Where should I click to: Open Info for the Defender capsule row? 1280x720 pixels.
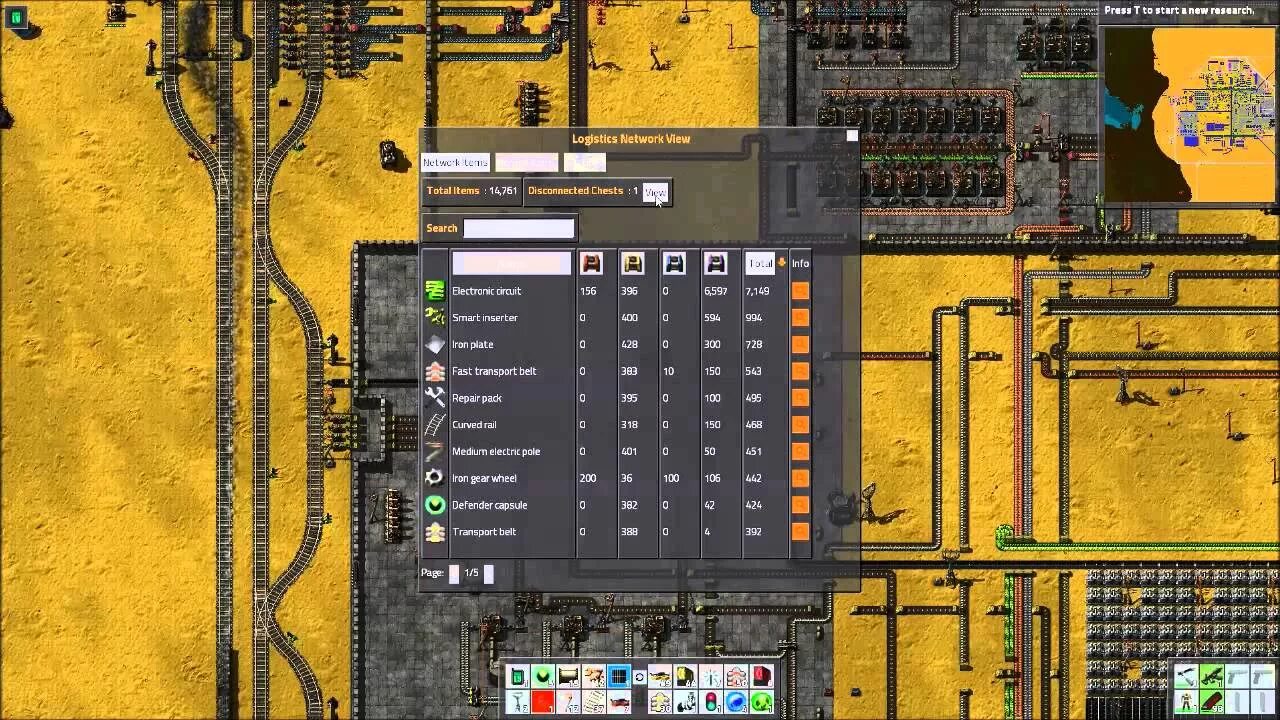[800, 505]
